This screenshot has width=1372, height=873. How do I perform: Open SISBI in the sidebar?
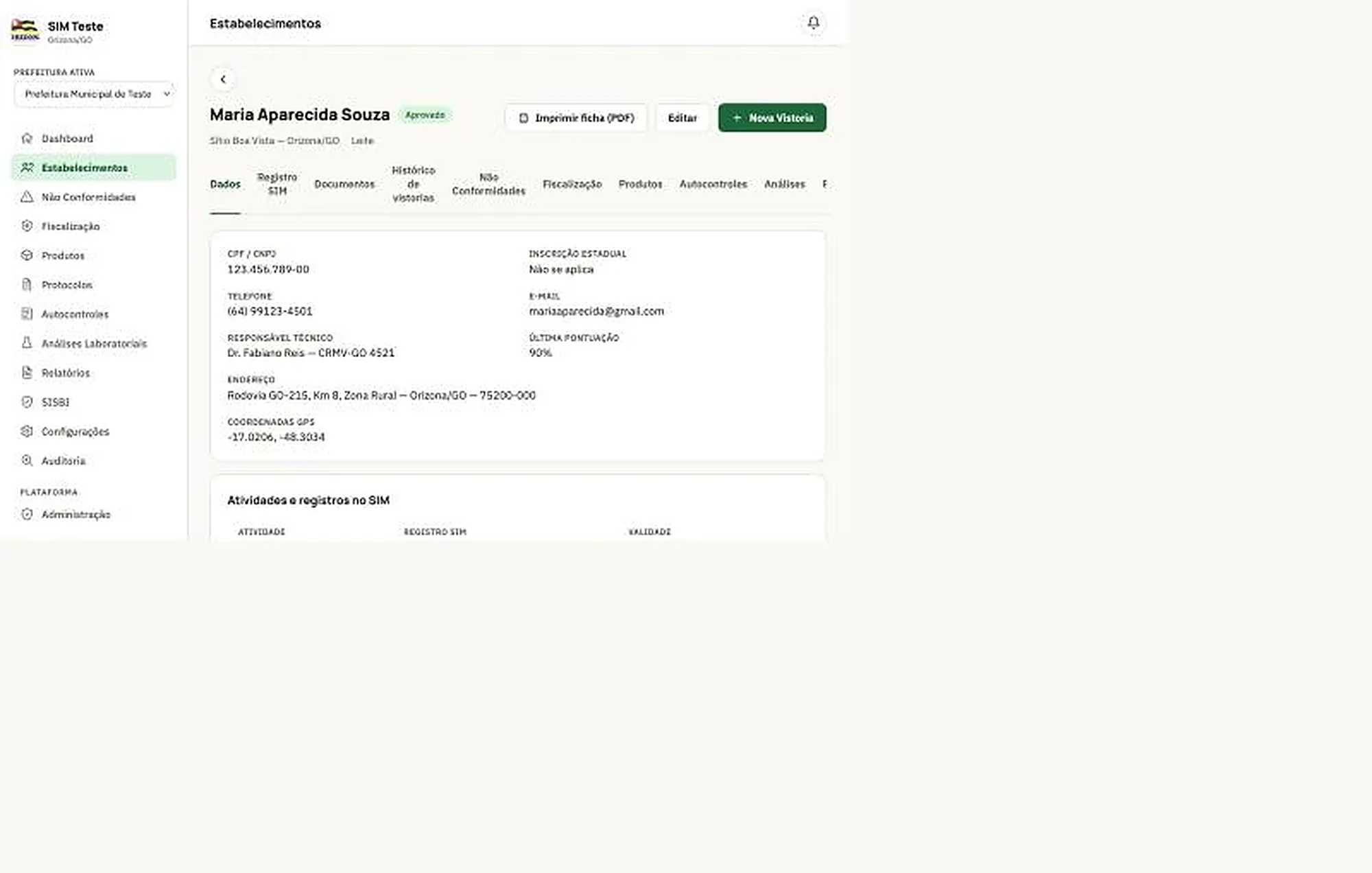94,401
